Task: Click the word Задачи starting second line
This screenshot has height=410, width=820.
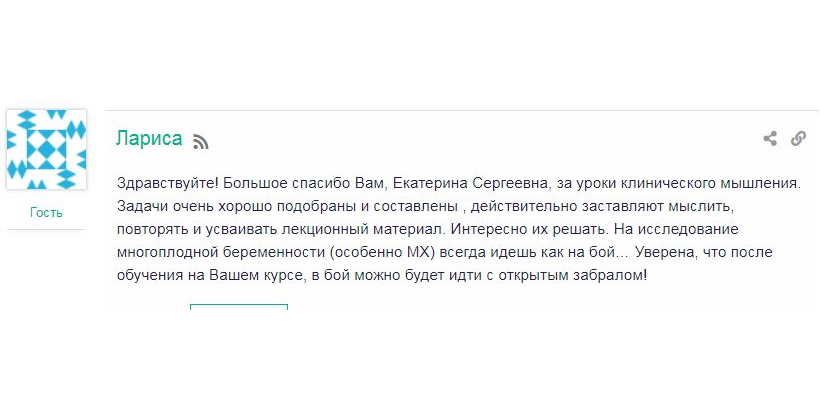Action: point(136,207)
